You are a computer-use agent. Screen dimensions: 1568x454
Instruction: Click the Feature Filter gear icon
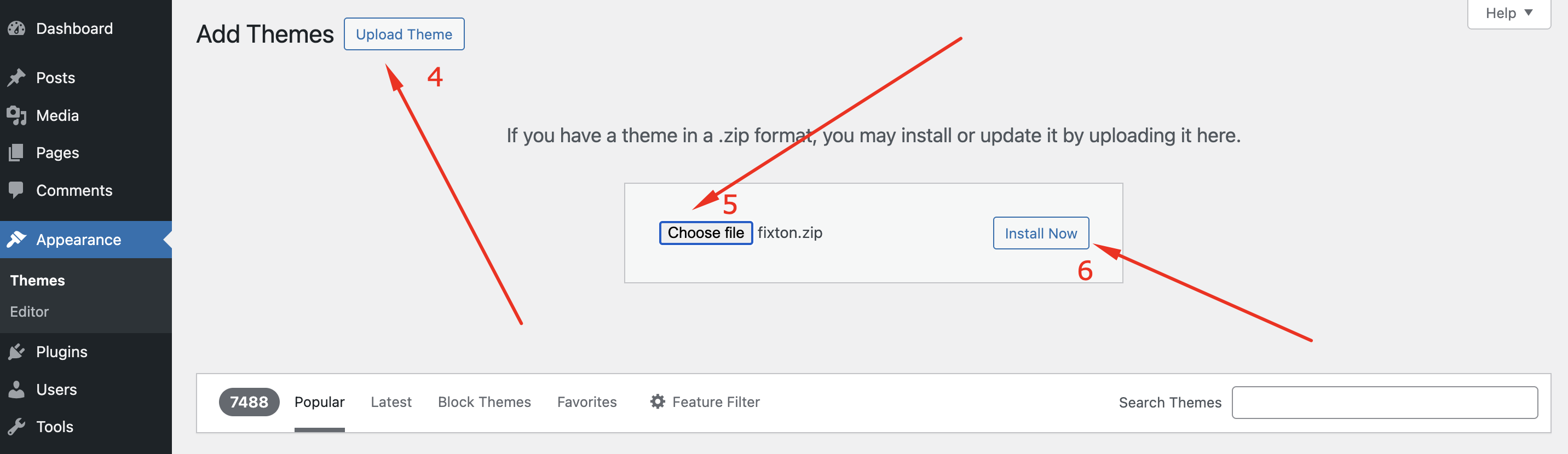pyautogui.click(x=658, y=401)
